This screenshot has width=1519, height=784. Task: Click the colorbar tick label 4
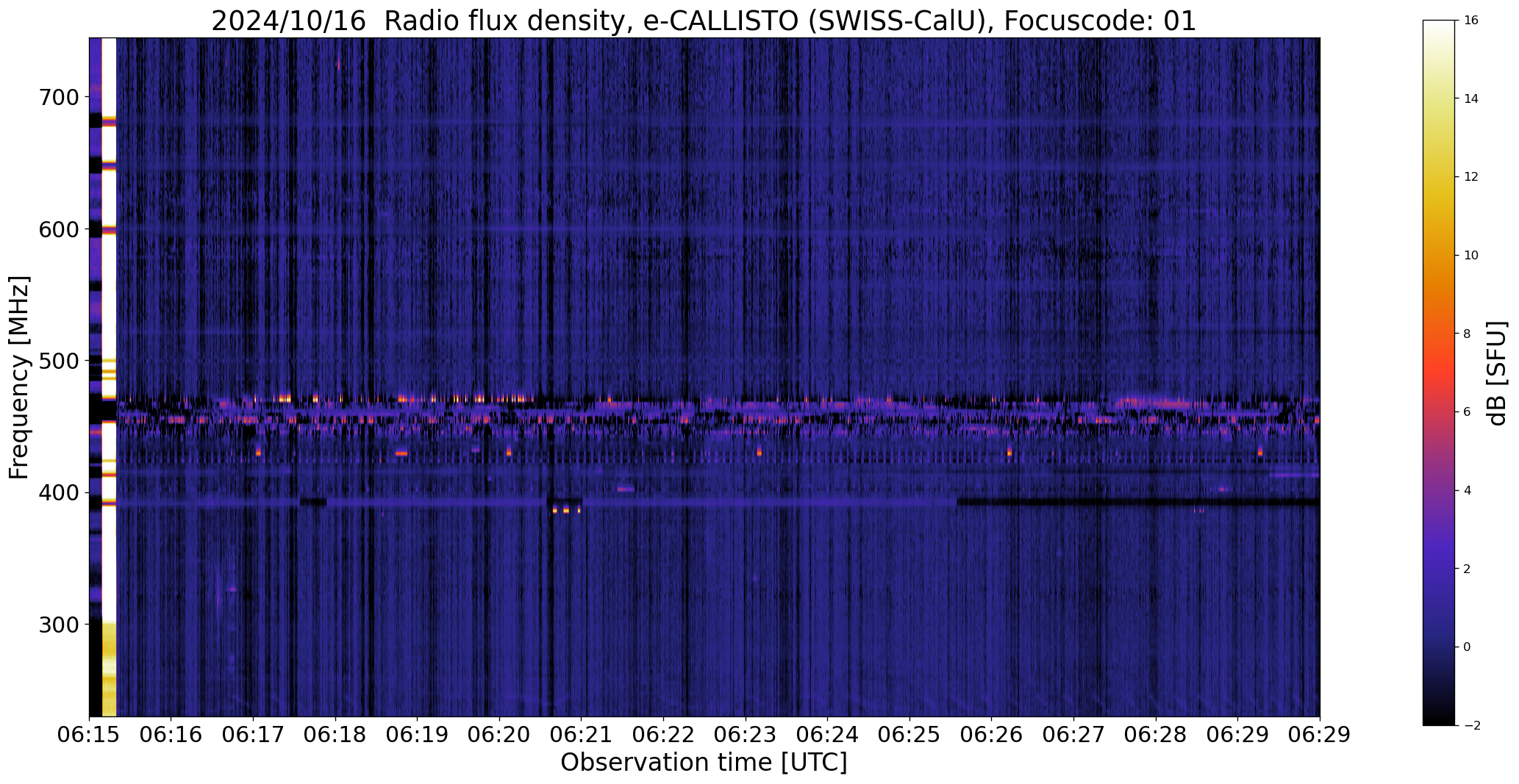(1468, 490)
